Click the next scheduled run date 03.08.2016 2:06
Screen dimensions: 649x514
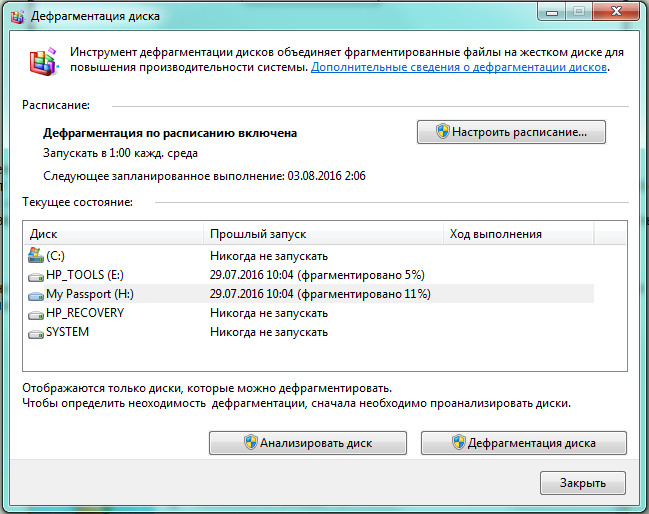pyautogui.click(x=327, y=176)
